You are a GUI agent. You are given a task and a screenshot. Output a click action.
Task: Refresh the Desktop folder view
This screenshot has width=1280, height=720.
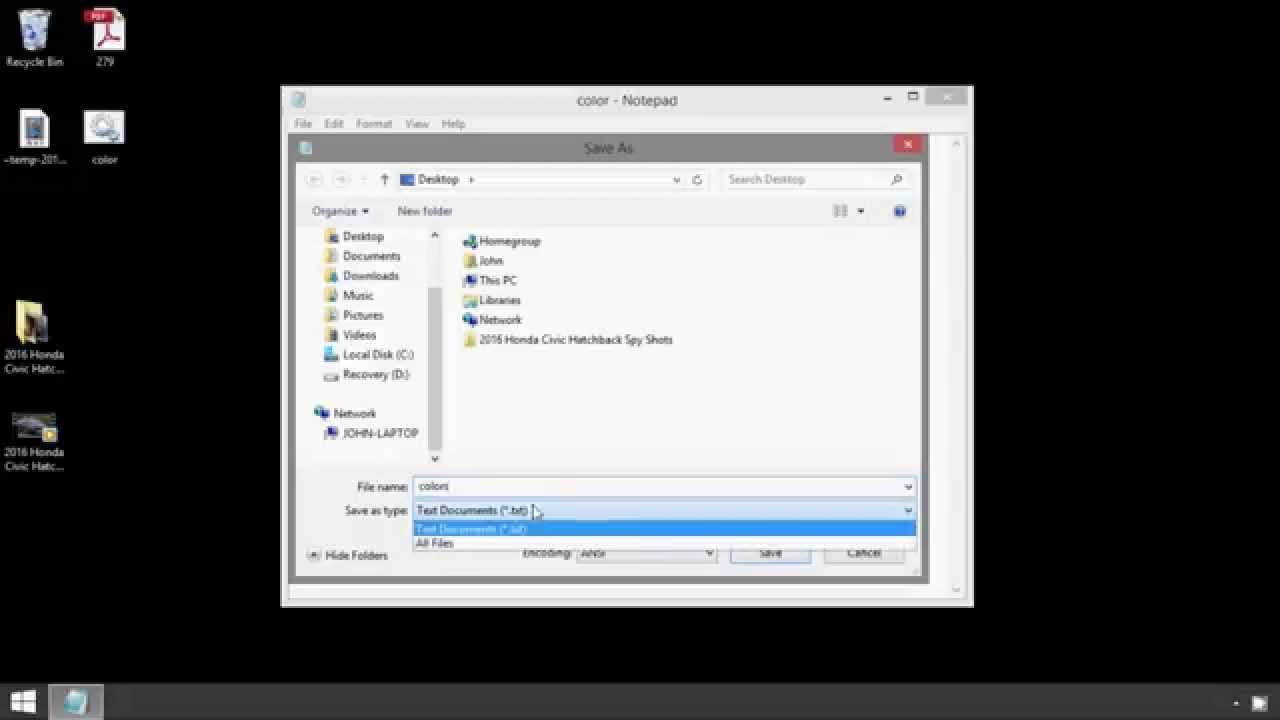click(697, 180)
